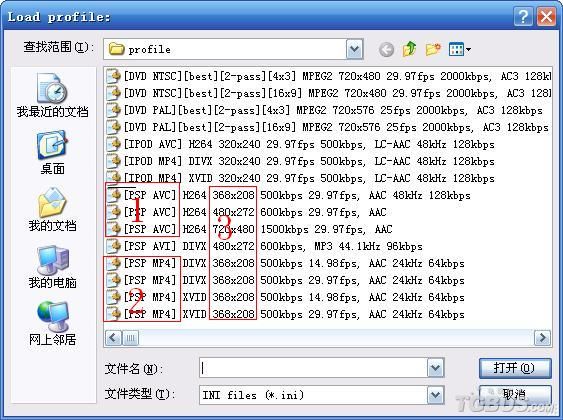This screenshot has width=563, height=420.
Task: Click the Back navigation arrow icon
Action: click(x=386, y=50)
